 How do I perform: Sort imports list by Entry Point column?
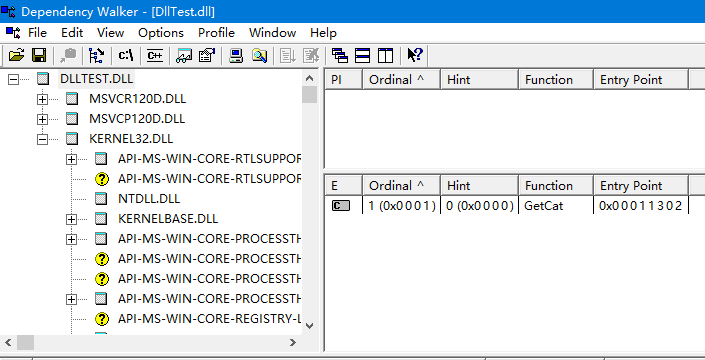[641, 80]
